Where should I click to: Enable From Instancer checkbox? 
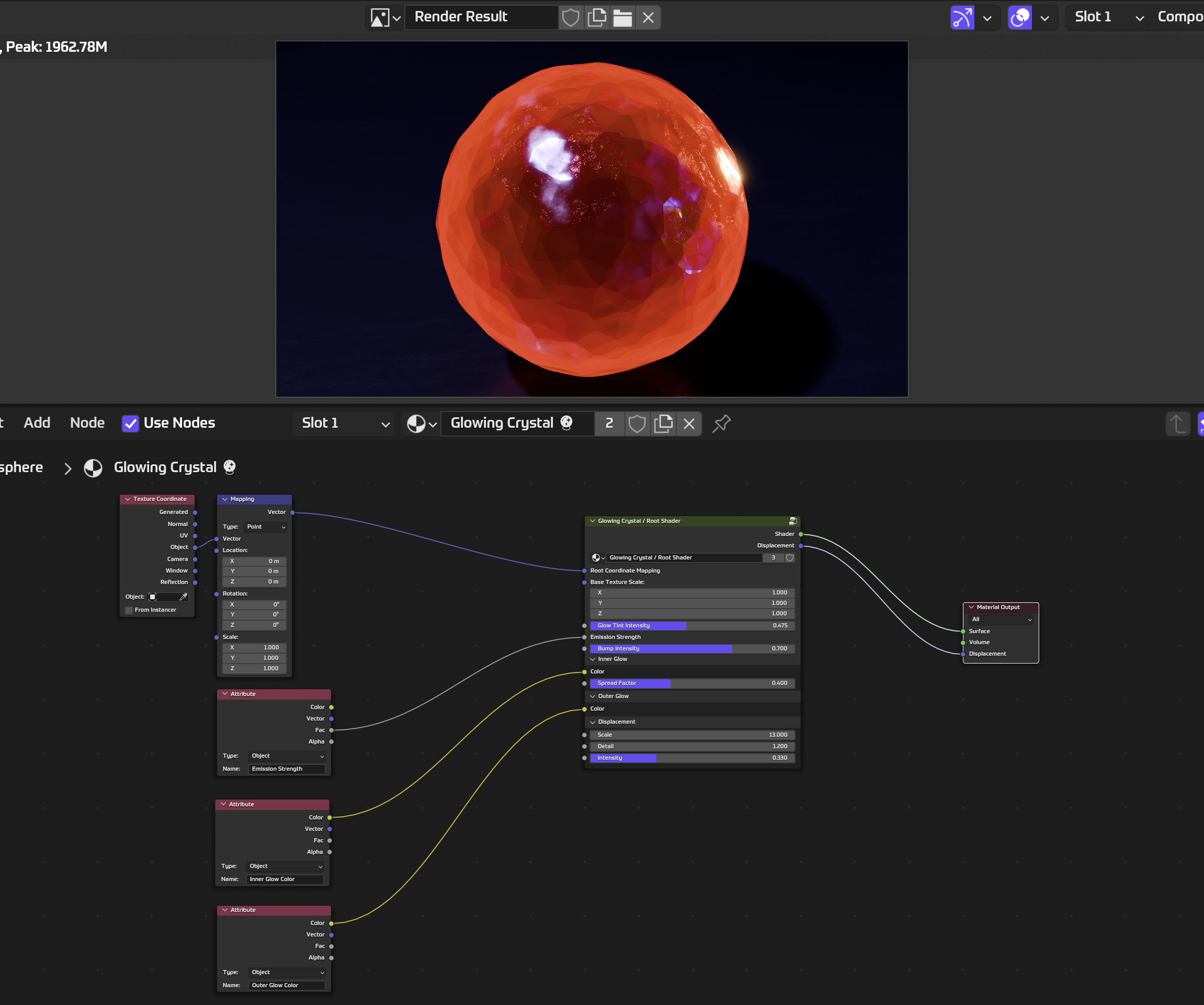(x=129, y=610)
